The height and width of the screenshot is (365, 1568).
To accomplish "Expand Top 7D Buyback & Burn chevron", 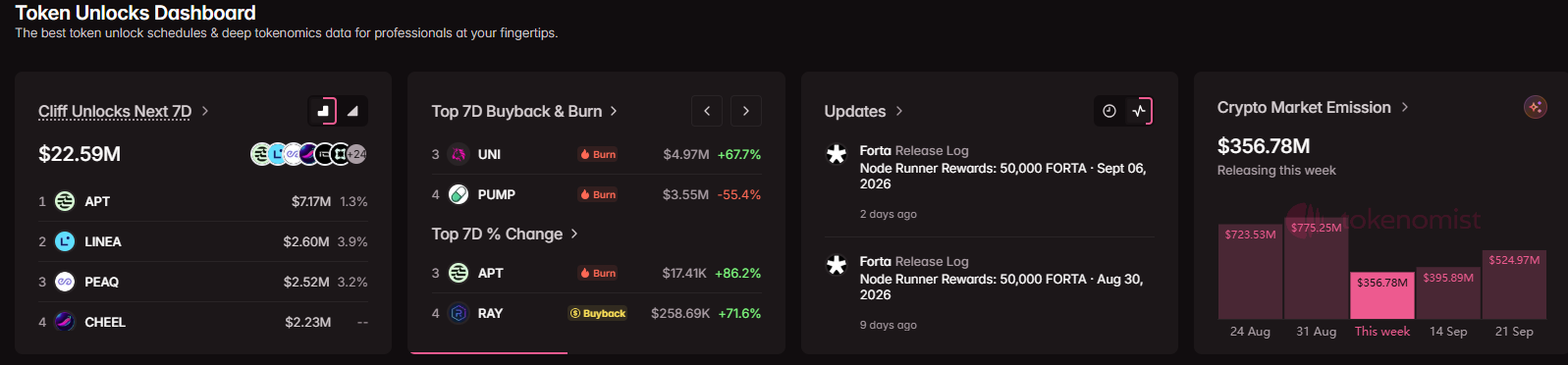I will 614,111.
